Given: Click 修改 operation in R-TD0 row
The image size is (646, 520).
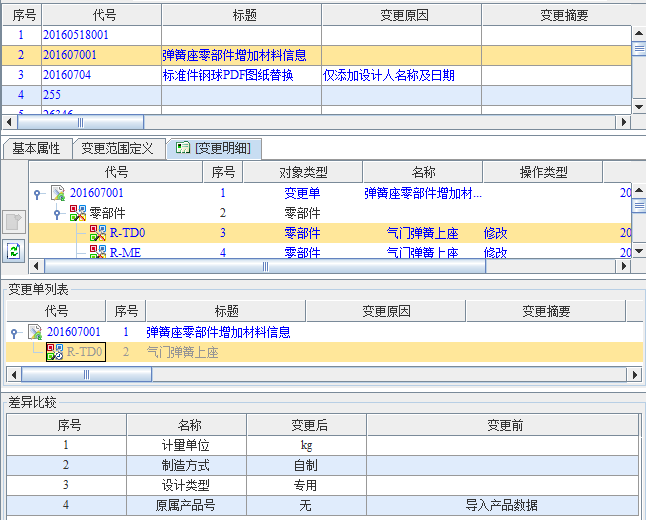Looking at the screenshot, I should 495,233.
